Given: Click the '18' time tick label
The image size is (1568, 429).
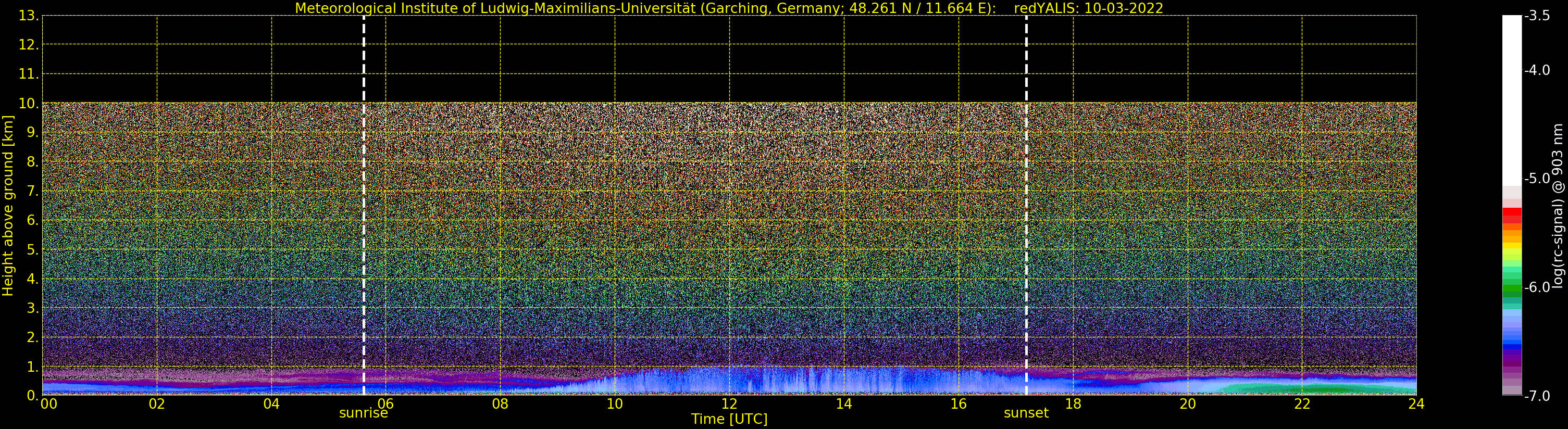Looking at the screenshot, I should (1073, 403).
